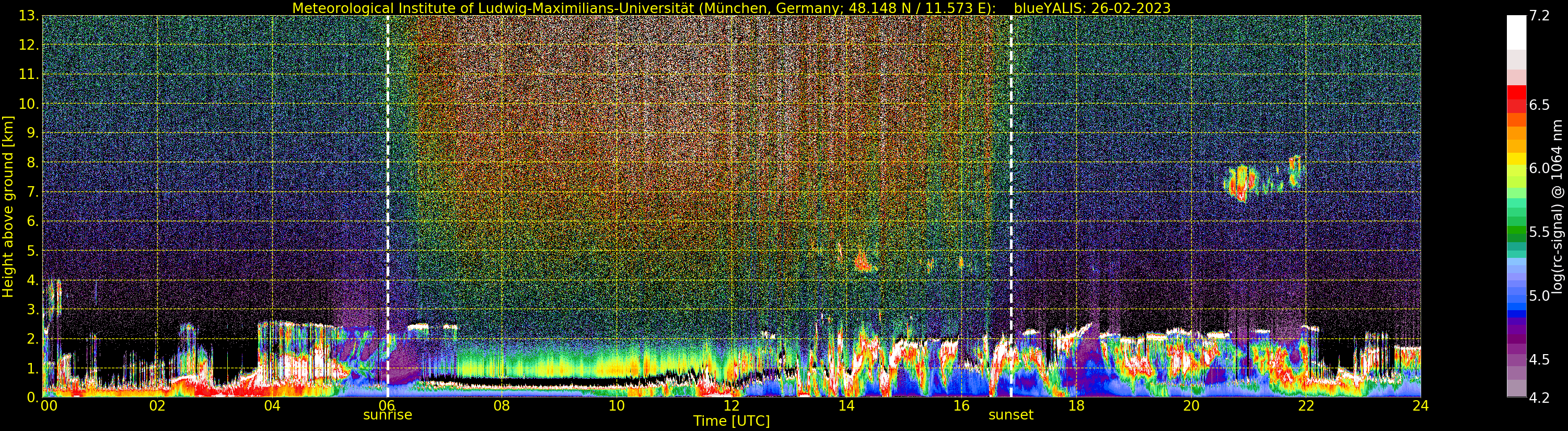This screenshot has width=1568, height=431.
Task: Click the '7.' height tick label
Action: pos(33,192)
